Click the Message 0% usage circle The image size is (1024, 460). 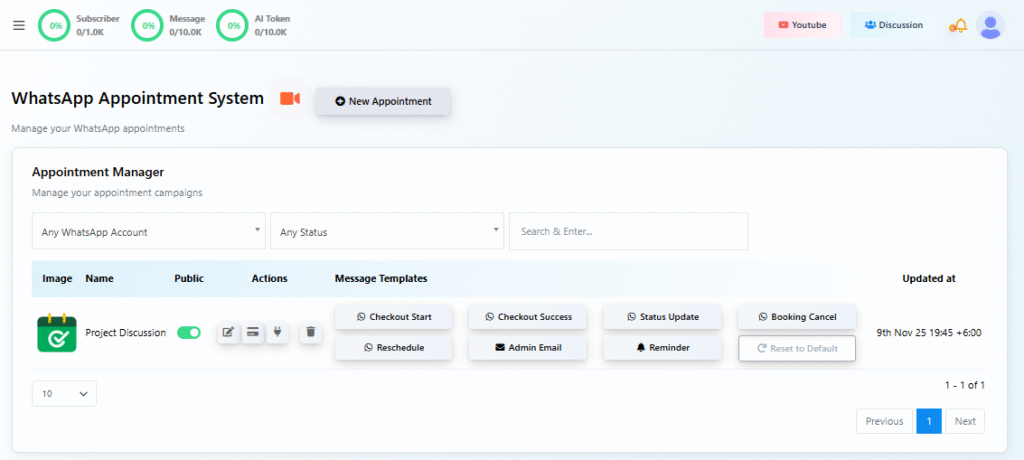tap(147, 25)
